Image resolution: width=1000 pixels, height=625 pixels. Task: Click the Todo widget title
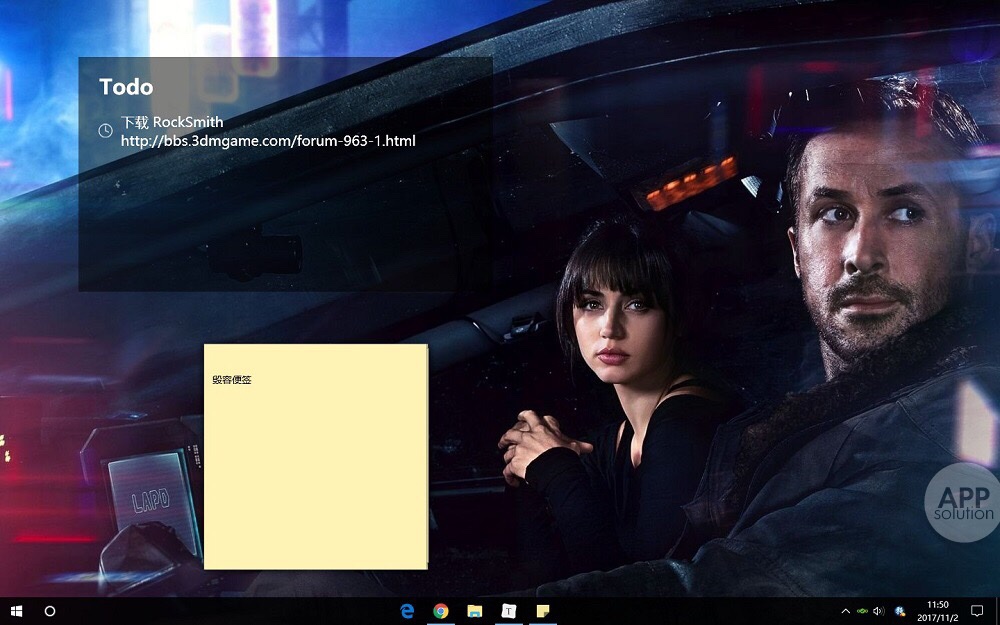[126, 87]
